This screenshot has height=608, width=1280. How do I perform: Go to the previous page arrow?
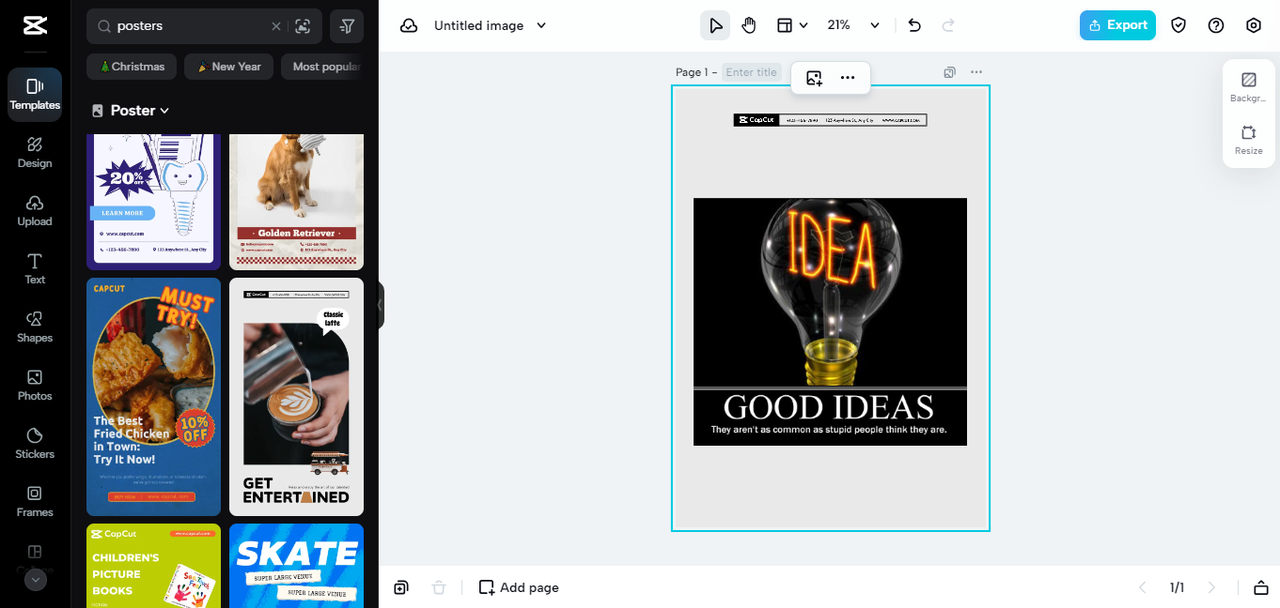[x=1143, y=587]
